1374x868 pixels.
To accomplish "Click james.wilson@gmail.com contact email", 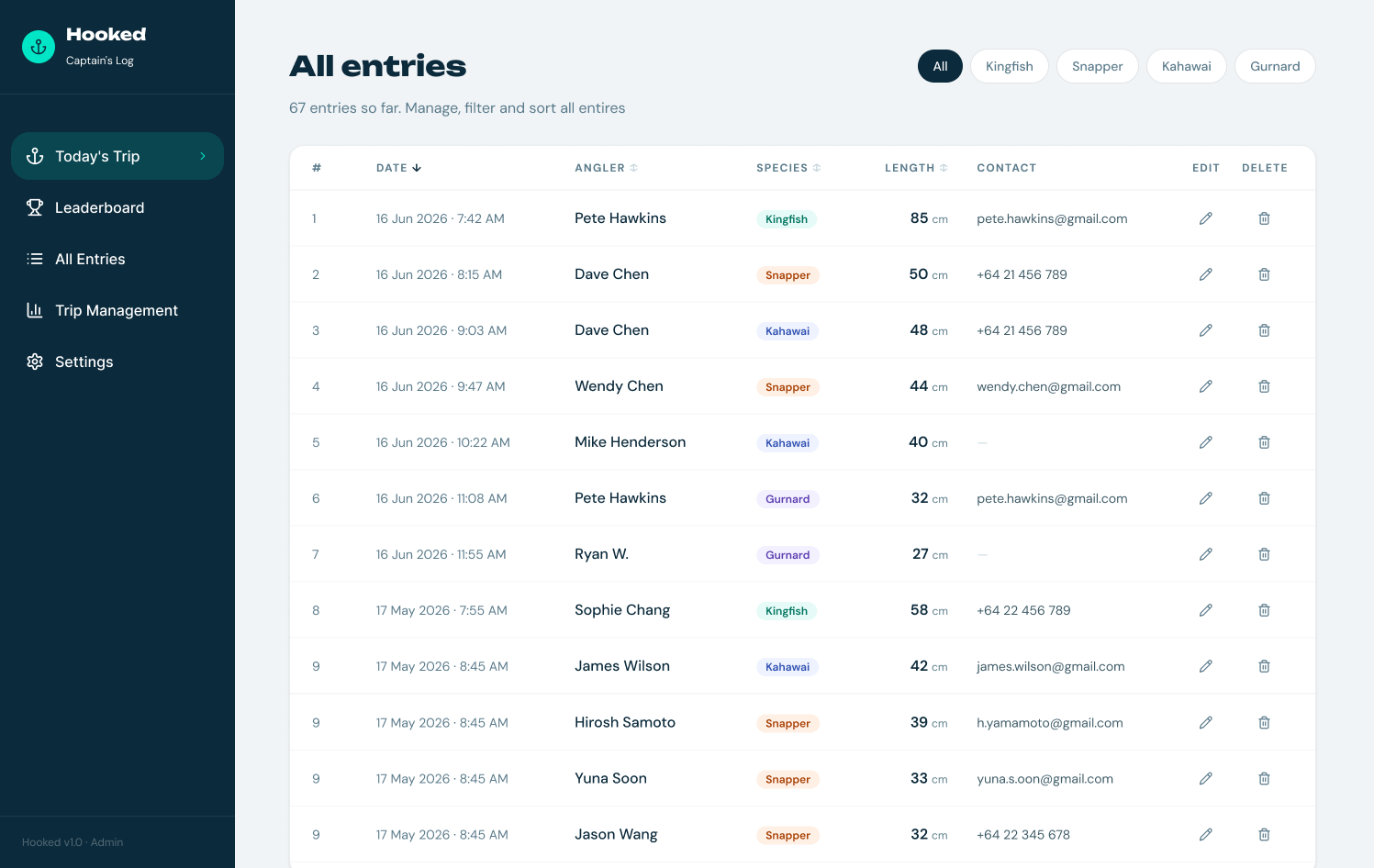I will [x=1051, y=666].
